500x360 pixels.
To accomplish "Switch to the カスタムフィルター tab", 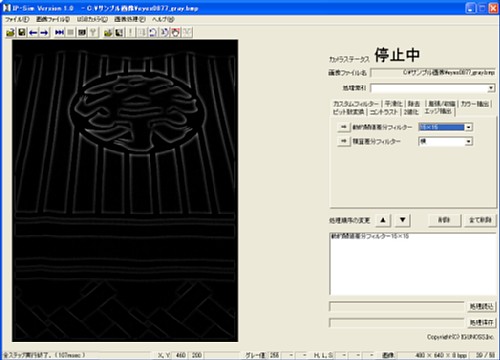I will [x=356, y=104].
